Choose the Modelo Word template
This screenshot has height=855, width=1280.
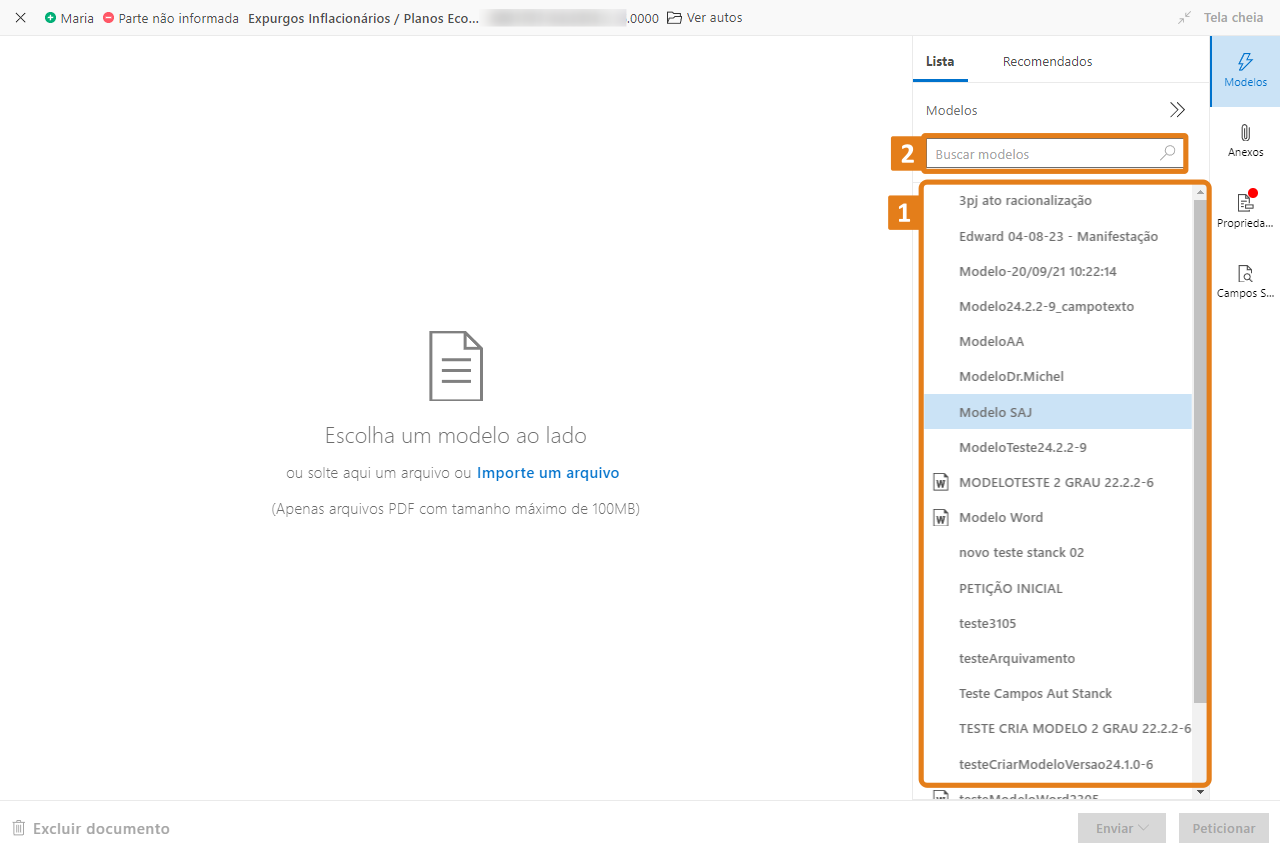(x=1000, y=517)
